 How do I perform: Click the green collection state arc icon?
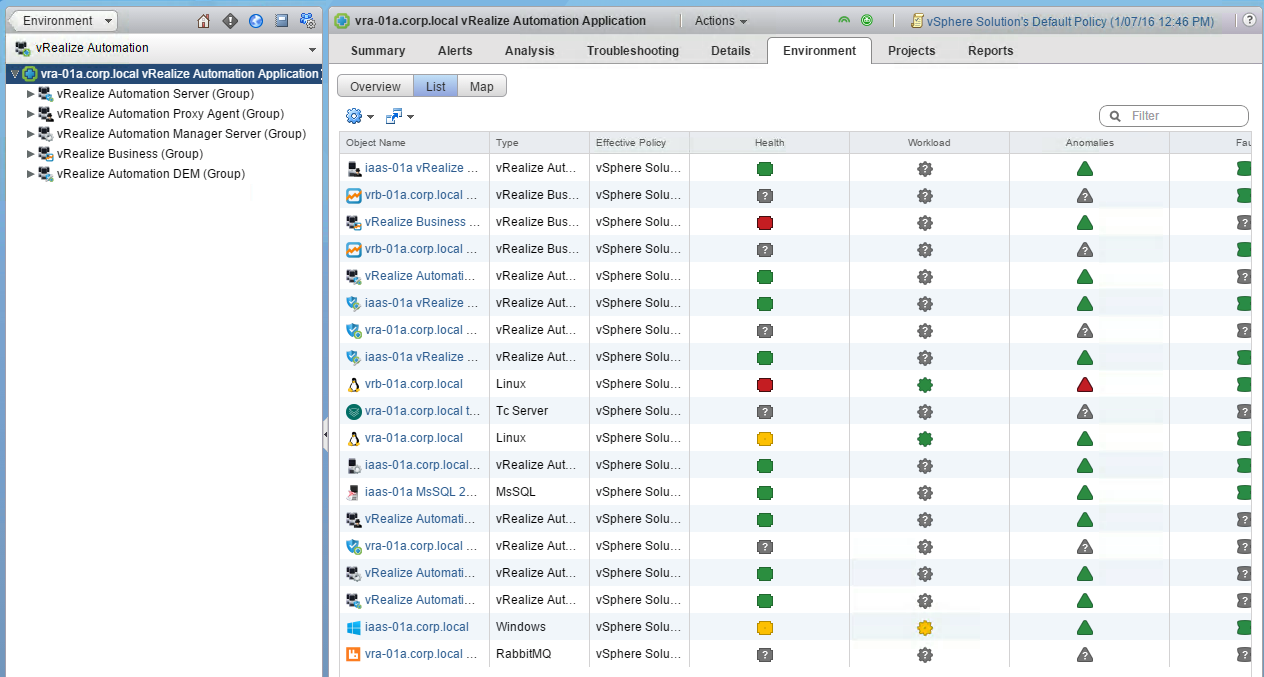pos(845,20)
